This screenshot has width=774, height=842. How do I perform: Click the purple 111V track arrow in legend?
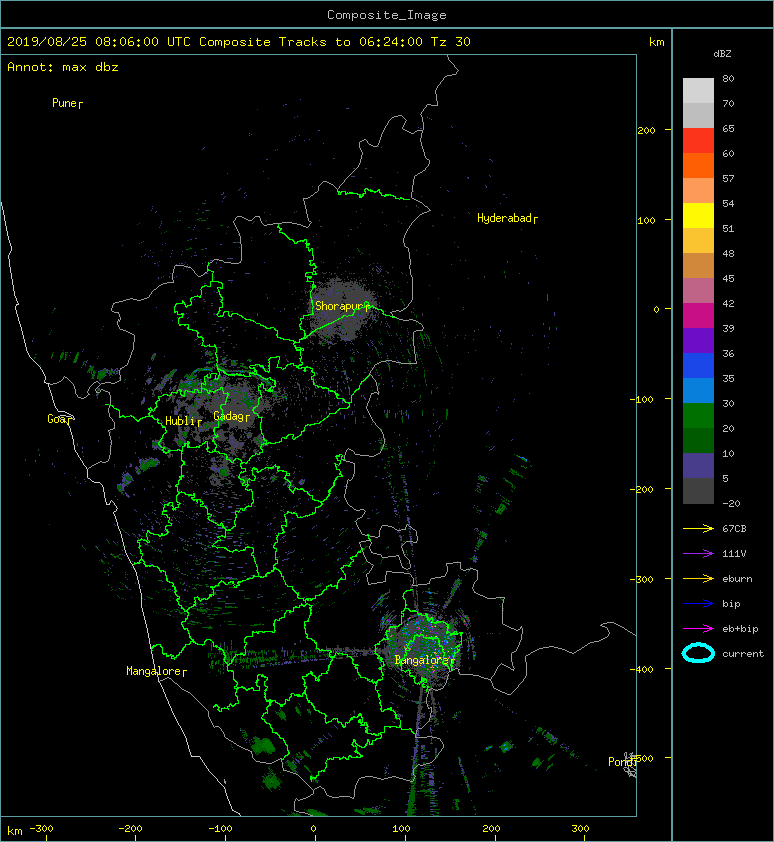[698, 554]
